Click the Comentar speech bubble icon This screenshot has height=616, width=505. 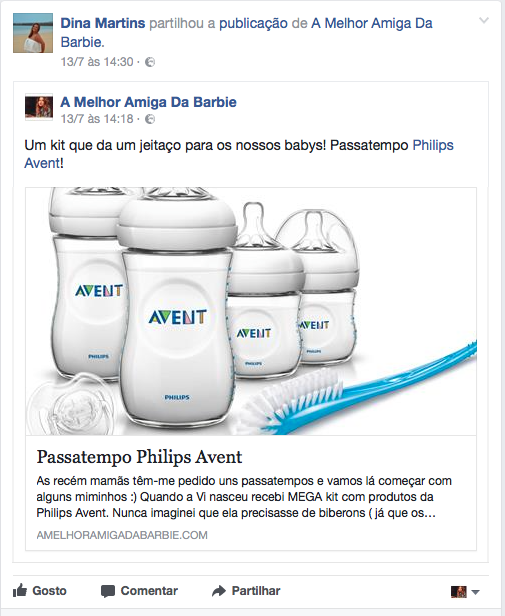pos(108,591)
